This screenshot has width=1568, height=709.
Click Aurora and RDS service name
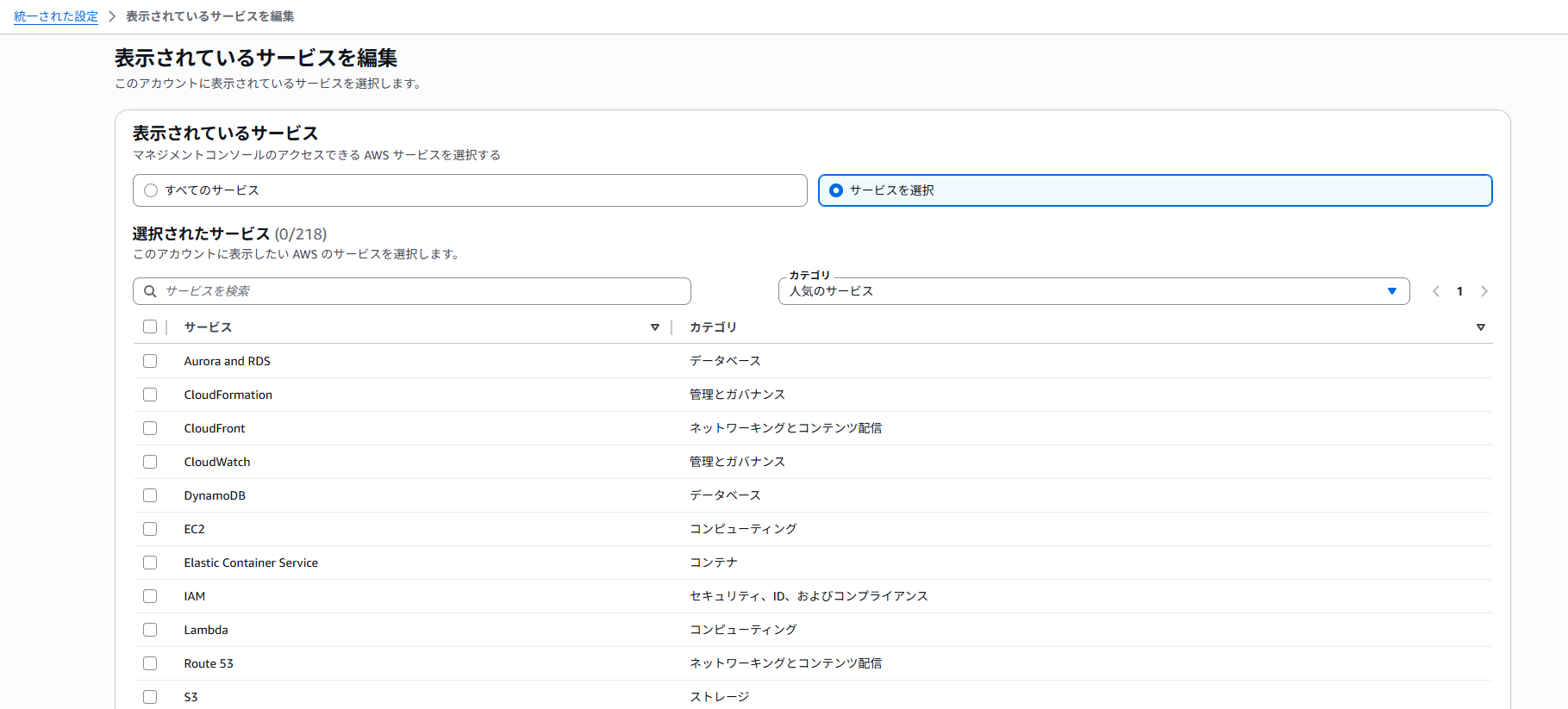pos(228,361)
